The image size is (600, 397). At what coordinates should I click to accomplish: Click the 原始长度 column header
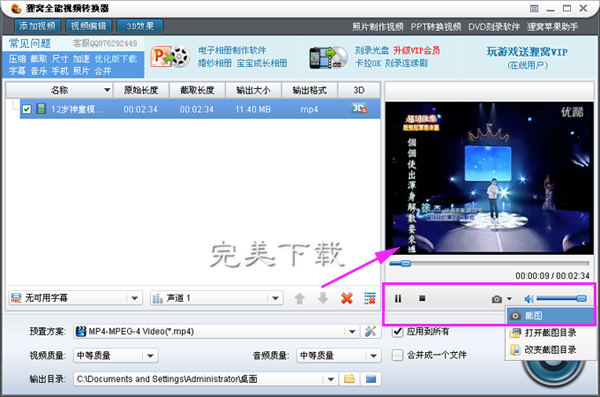141,90
